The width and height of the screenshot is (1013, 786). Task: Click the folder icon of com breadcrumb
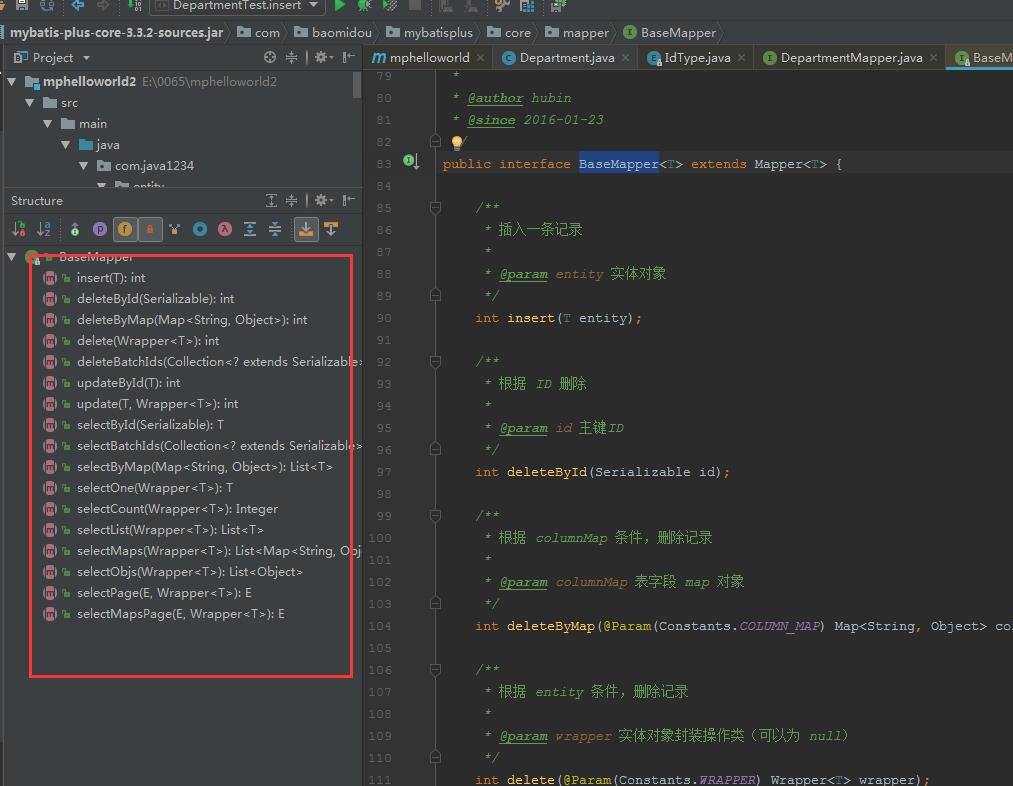tap(244, 32)
